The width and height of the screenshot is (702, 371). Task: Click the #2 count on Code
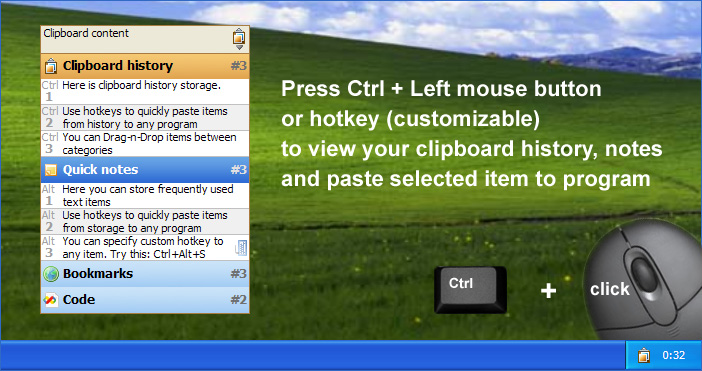pos(239,299)
